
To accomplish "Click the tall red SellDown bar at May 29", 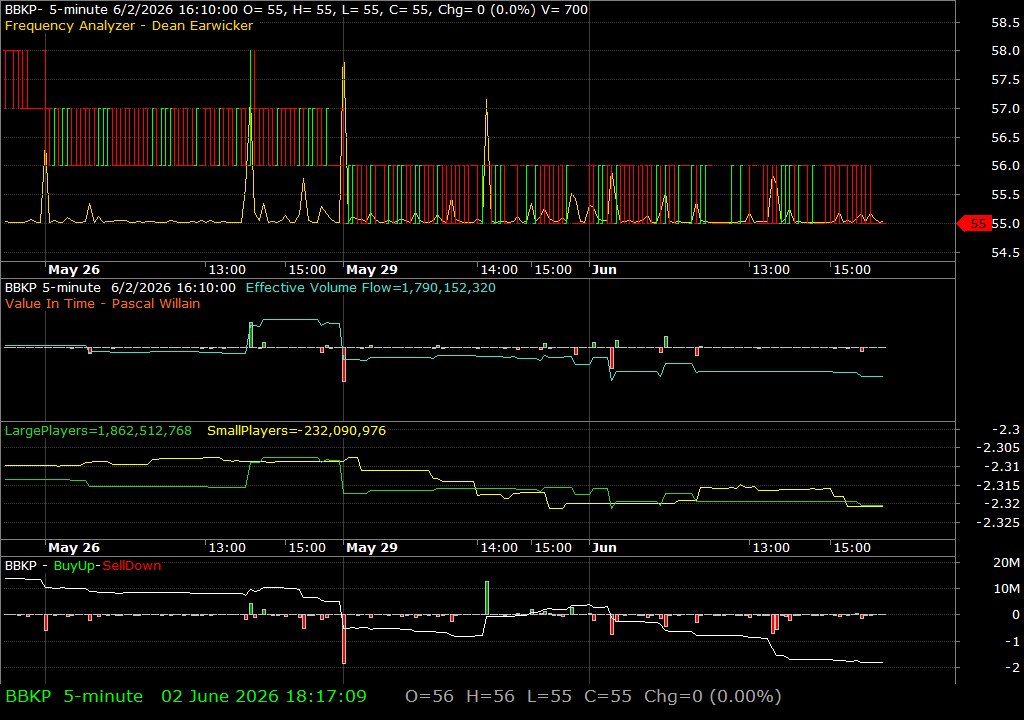I will click(x=344, y=639).
